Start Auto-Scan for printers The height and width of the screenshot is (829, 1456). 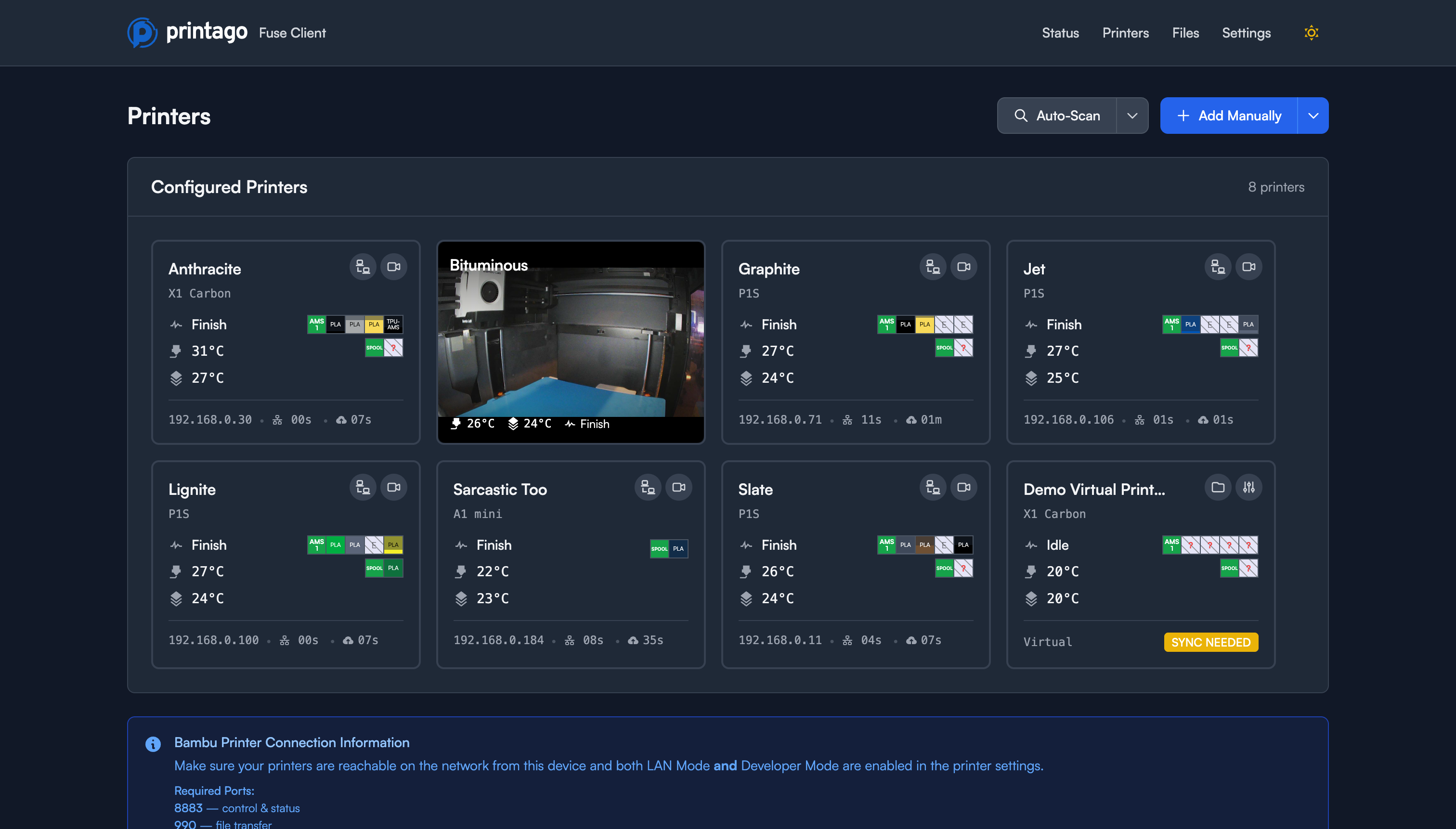coord(1057,116)
